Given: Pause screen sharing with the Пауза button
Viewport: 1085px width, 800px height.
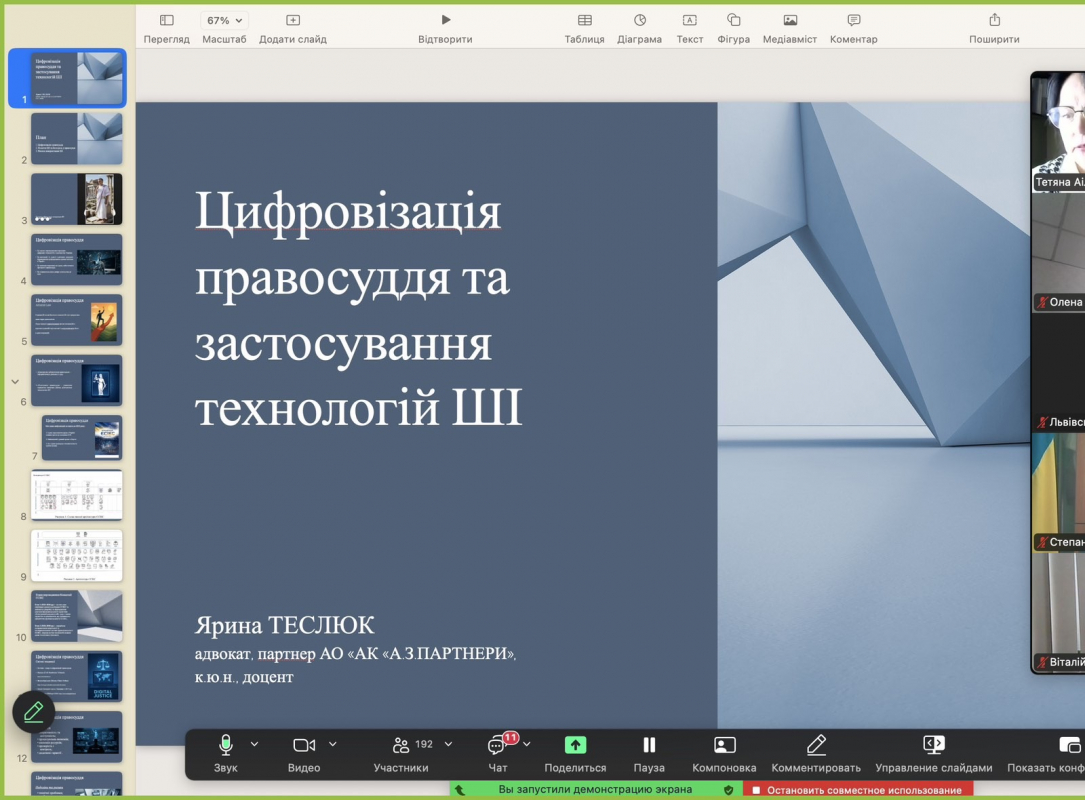Looking at the screenshot, I should point(649,745).
